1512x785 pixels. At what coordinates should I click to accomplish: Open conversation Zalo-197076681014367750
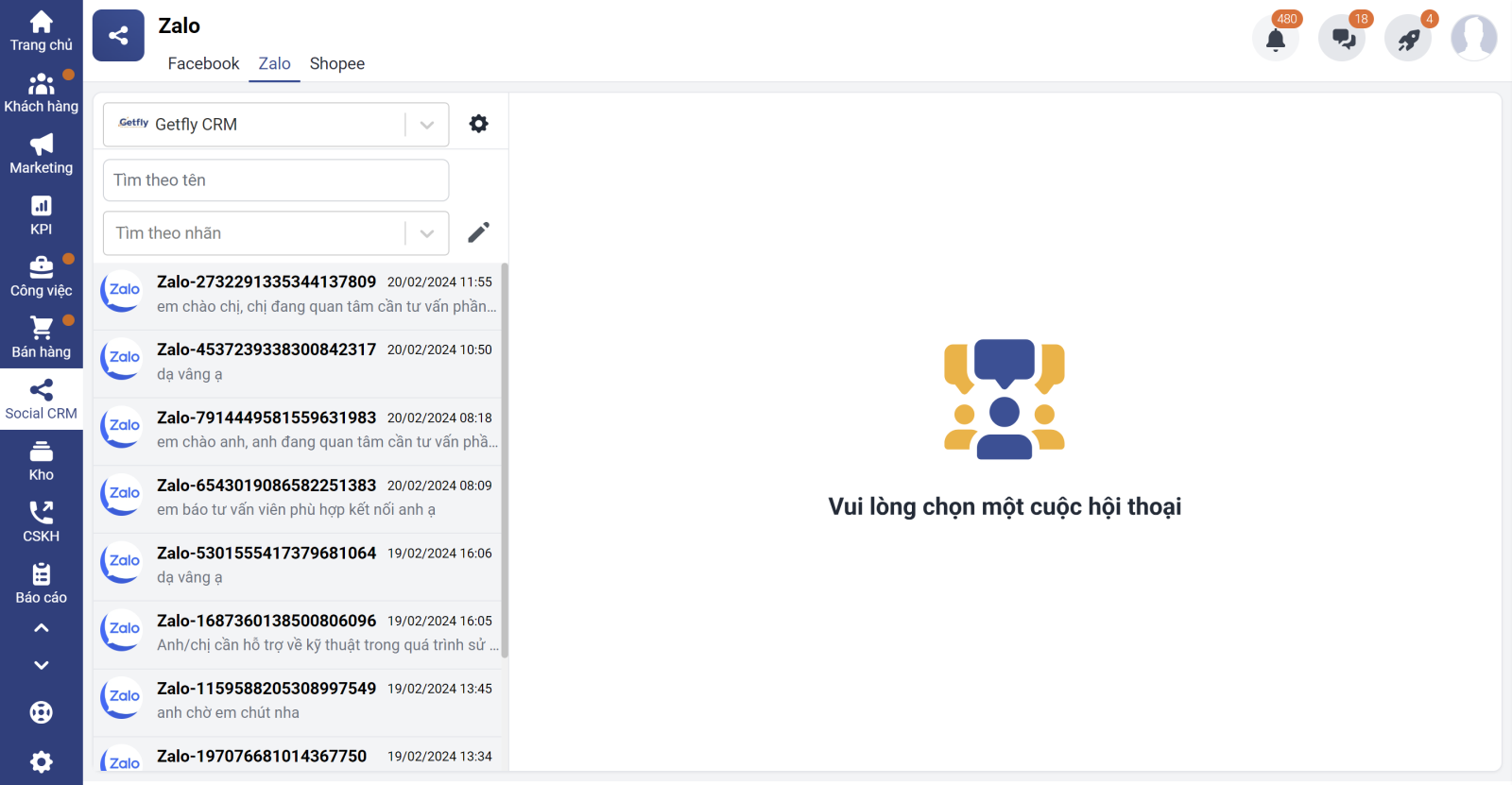pos(299,756)
